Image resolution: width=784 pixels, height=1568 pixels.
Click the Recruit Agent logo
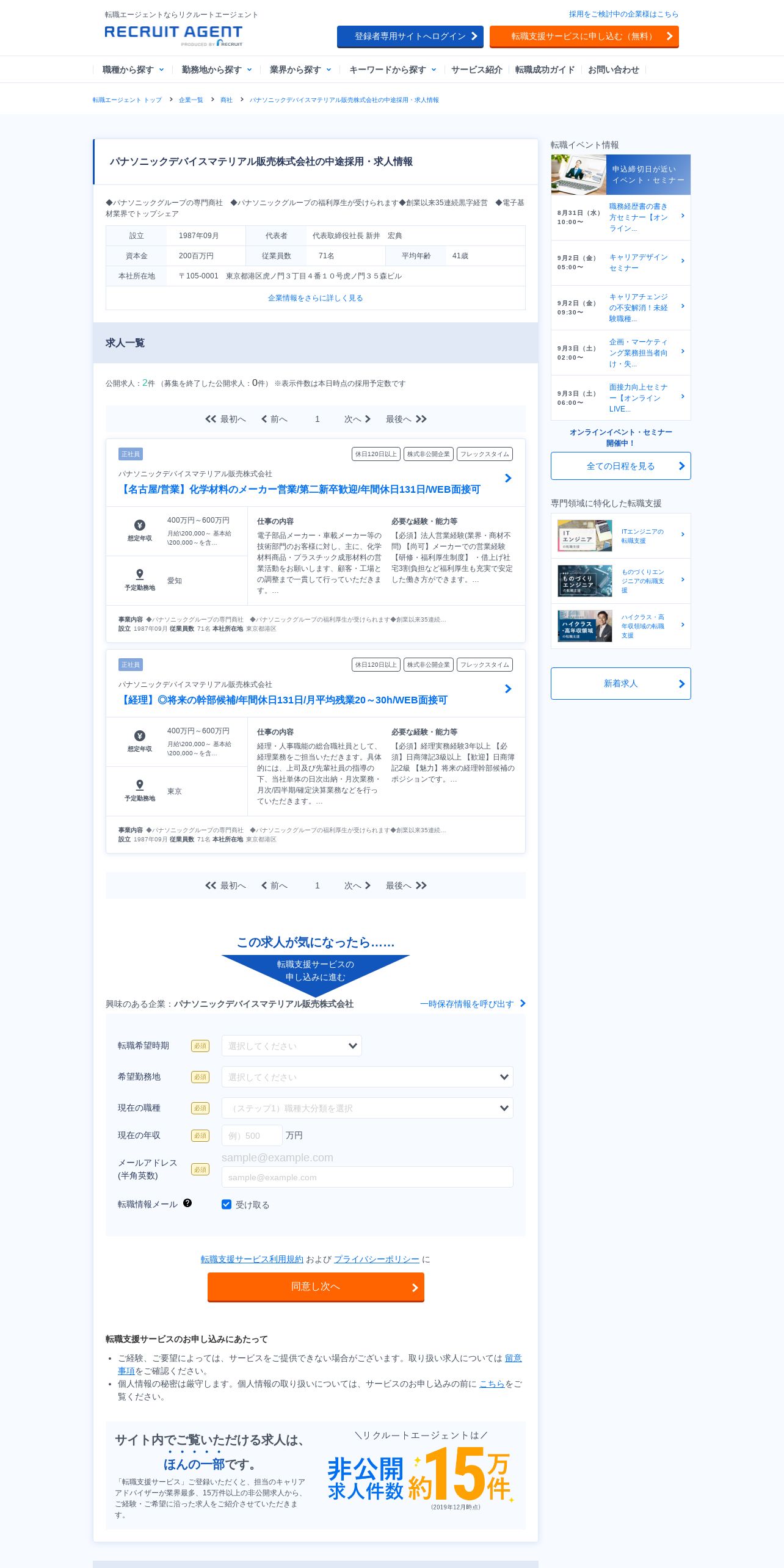173,35
